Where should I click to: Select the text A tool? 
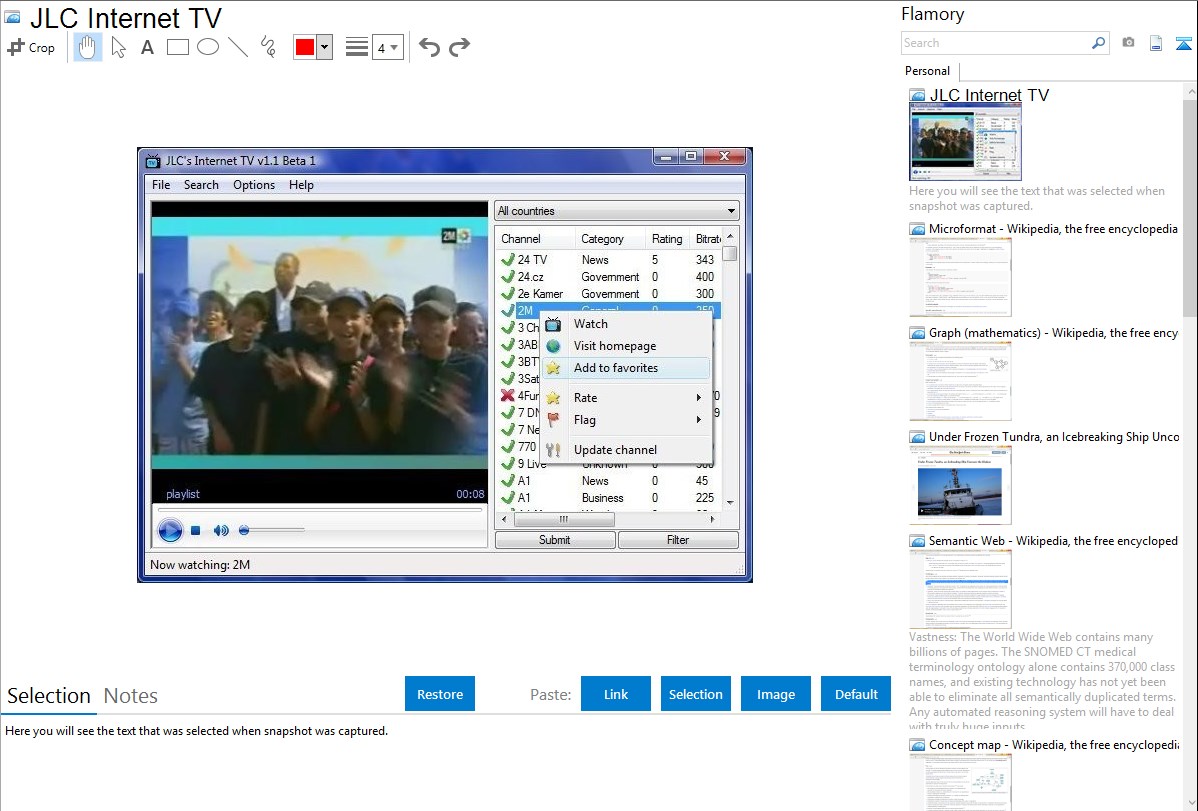[x=147, y=47]
